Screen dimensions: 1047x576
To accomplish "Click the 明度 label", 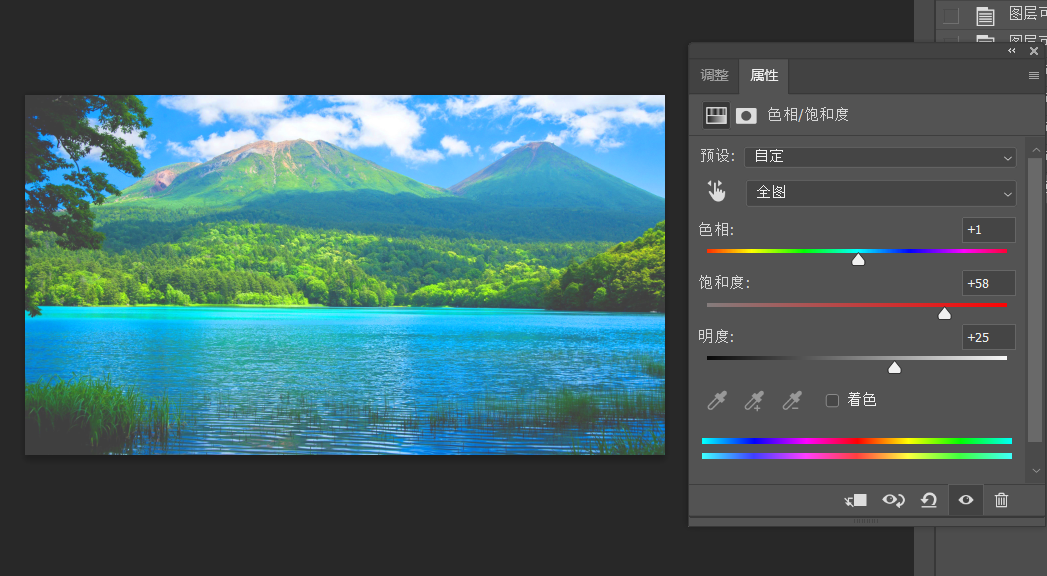I will tap(716, 336).
